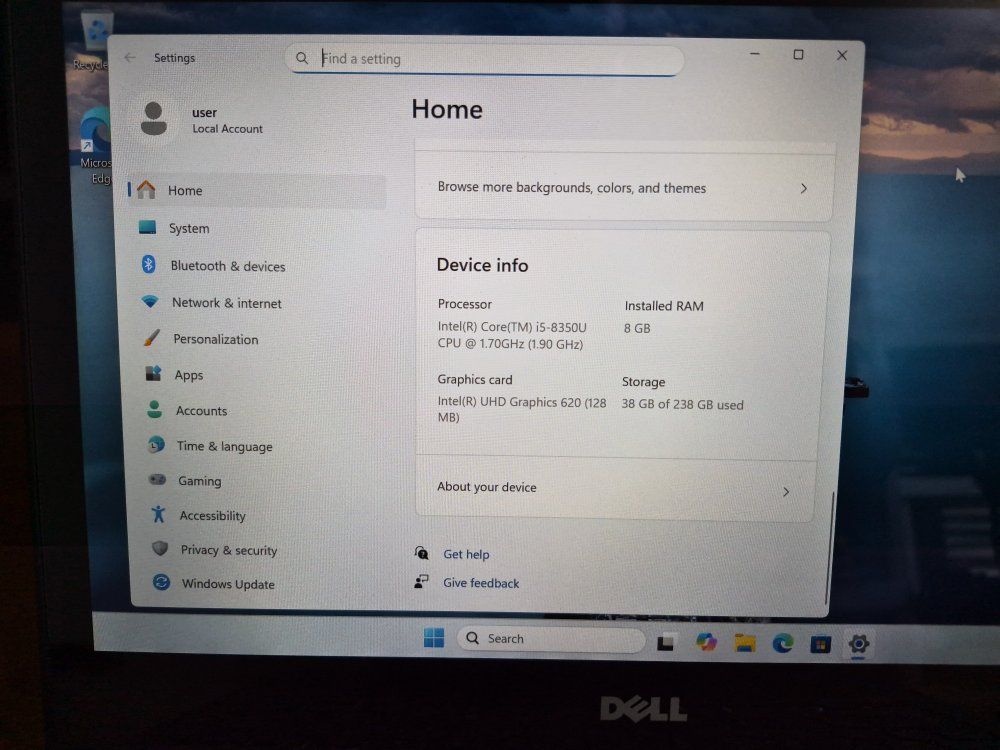Open the Get help link

point(466,554)
